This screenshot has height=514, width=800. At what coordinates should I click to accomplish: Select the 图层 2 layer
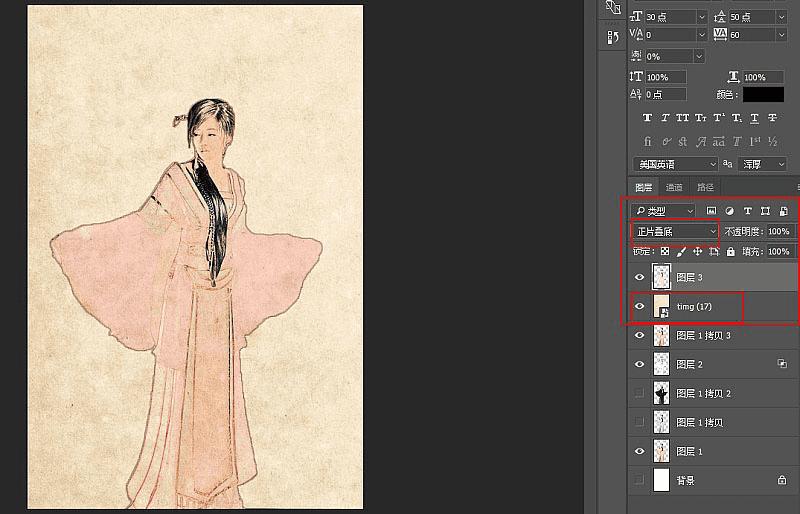pyautogui.click(x=713, y=364)
